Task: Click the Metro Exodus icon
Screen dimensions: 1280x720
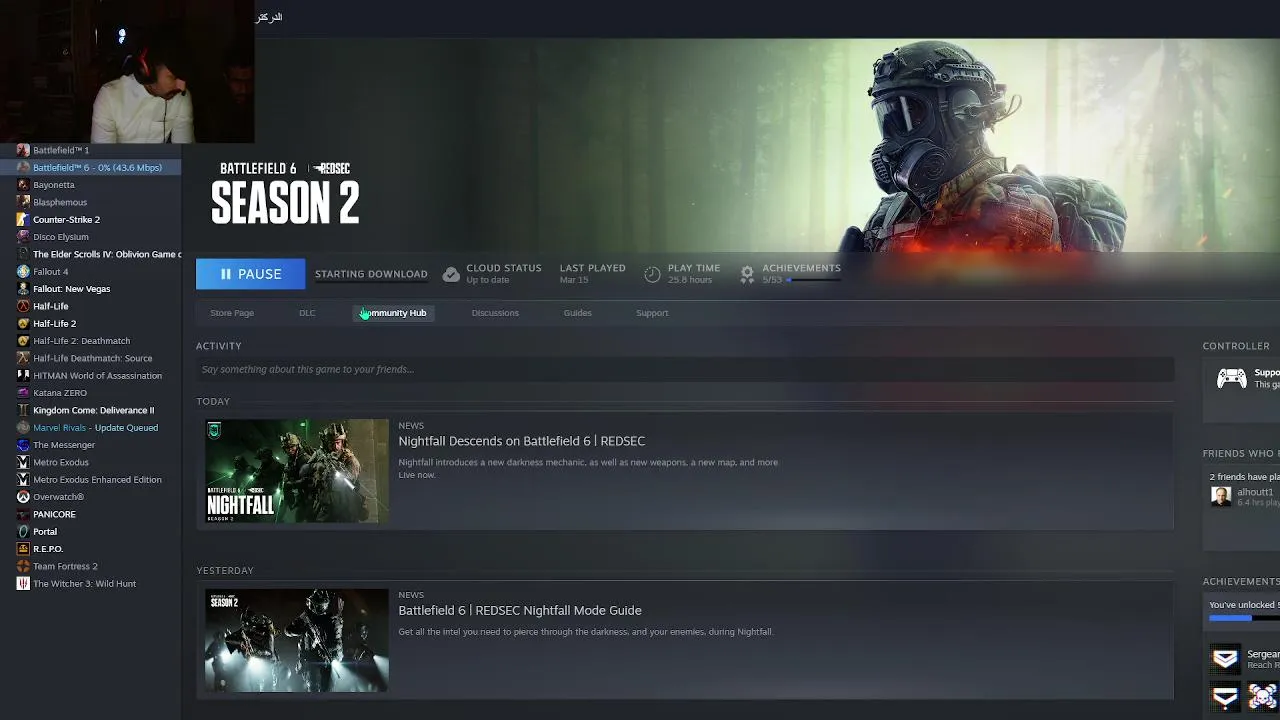Action: [23, 462]
